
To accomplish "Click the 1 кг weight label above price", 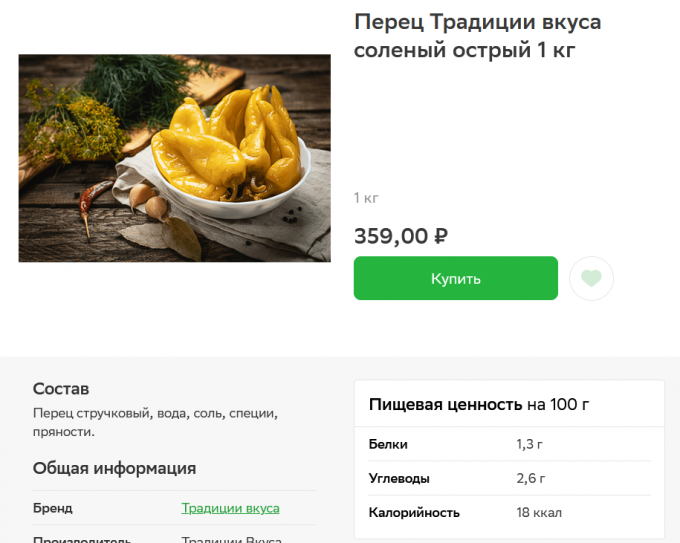I will [x=366, y=198].
